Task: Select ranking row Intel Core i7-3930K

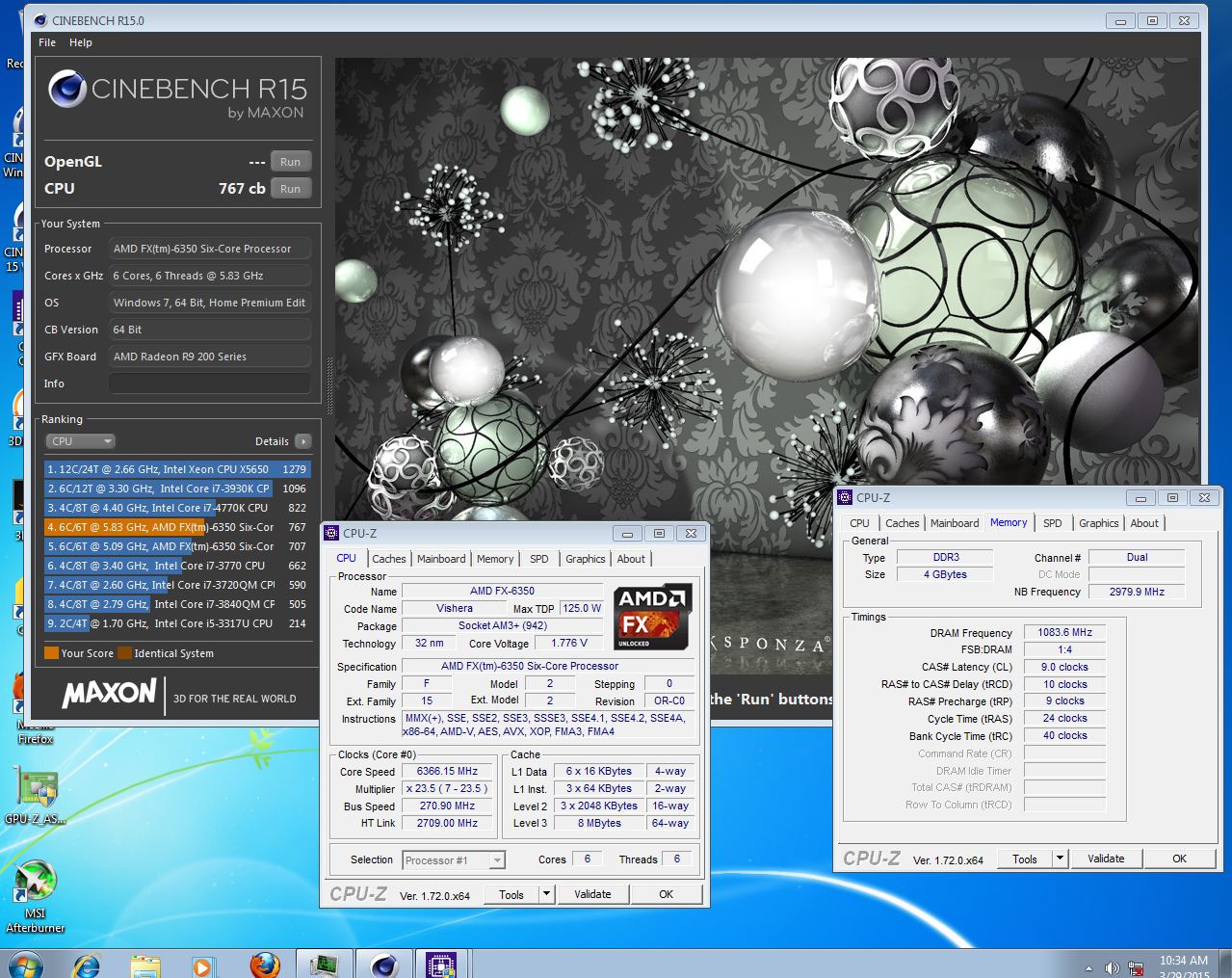Action: tap(177, 489)
